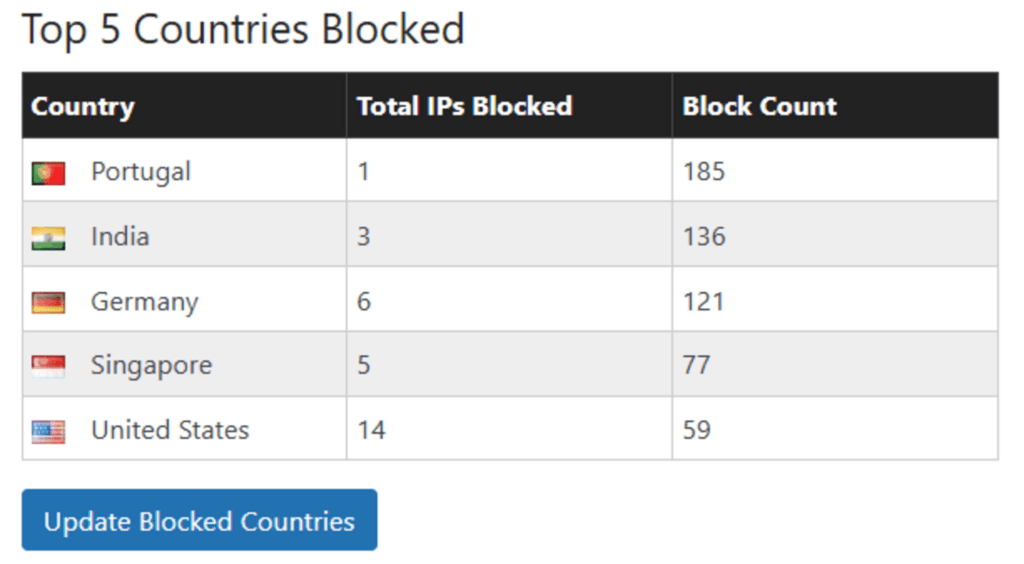The image size is (1024, 564).
Task: Click India's block count value 136
Action: point(704,237)
